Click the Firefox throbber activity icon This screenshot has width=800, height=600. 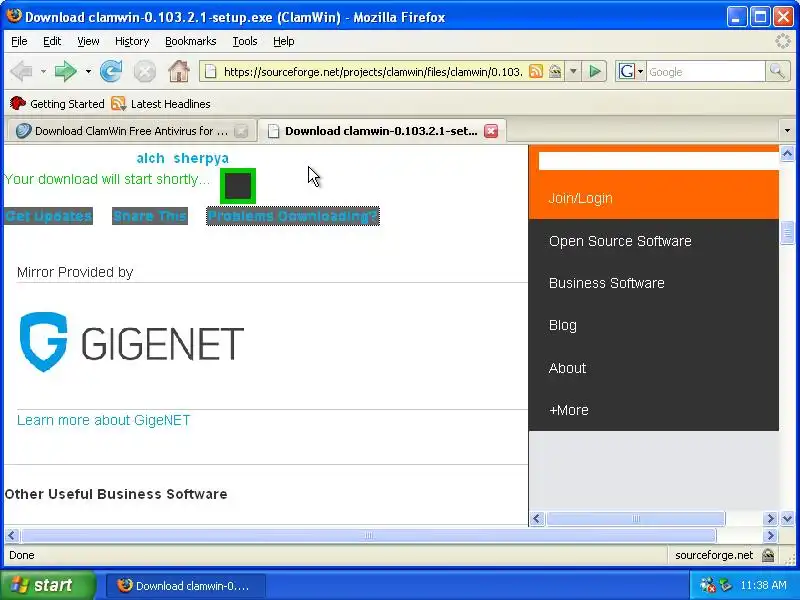[x=783, y=41]
